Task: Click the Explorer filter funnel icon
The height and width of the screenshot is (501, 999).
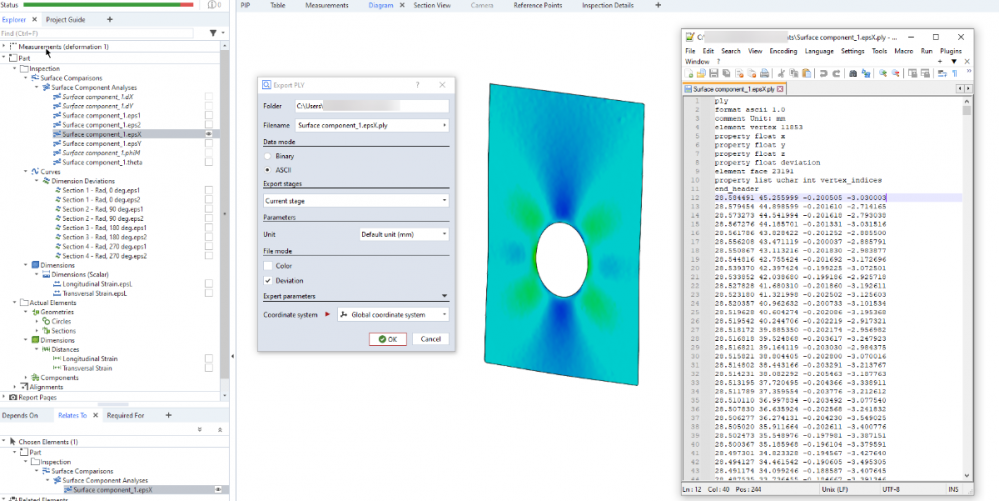Action: coord(212,33)
